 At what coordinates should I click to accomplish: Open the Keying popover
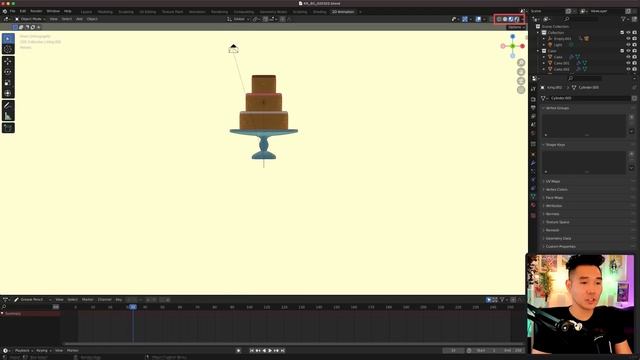(43, 351)
